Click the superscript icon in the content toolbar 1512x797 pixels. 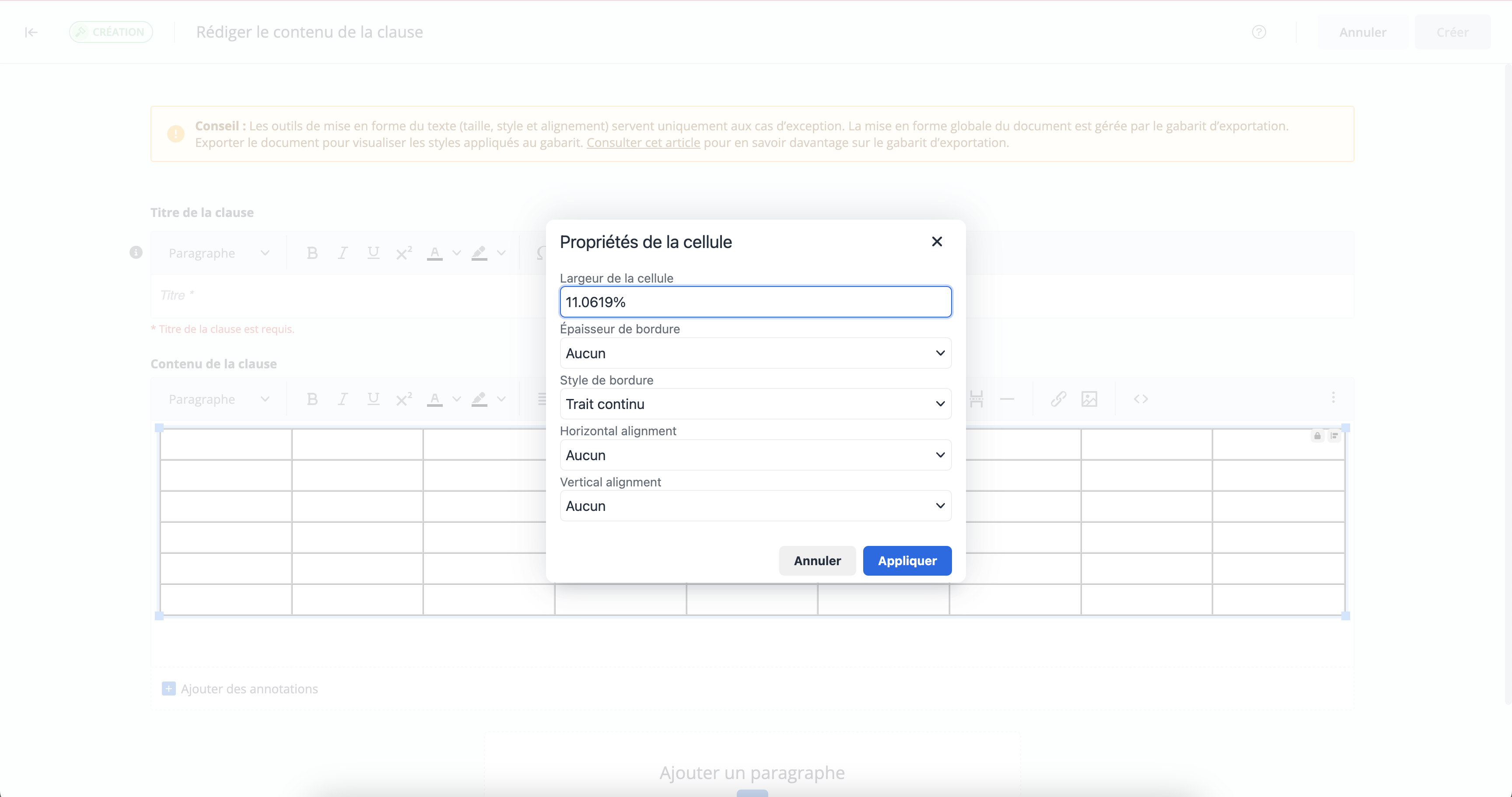[403, 399]
